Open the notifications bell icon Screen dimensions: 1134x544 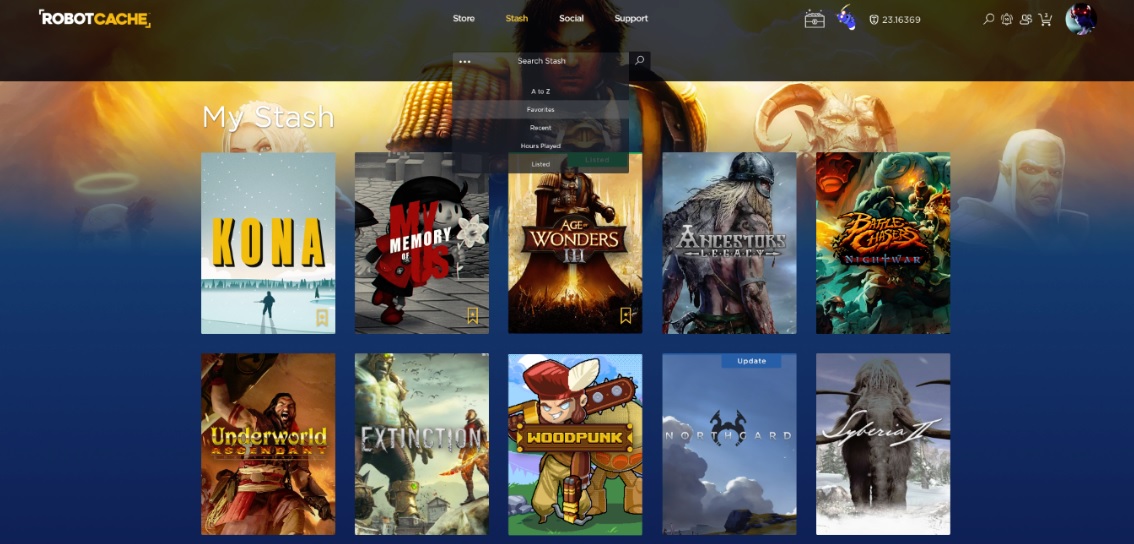point(1007,20)
